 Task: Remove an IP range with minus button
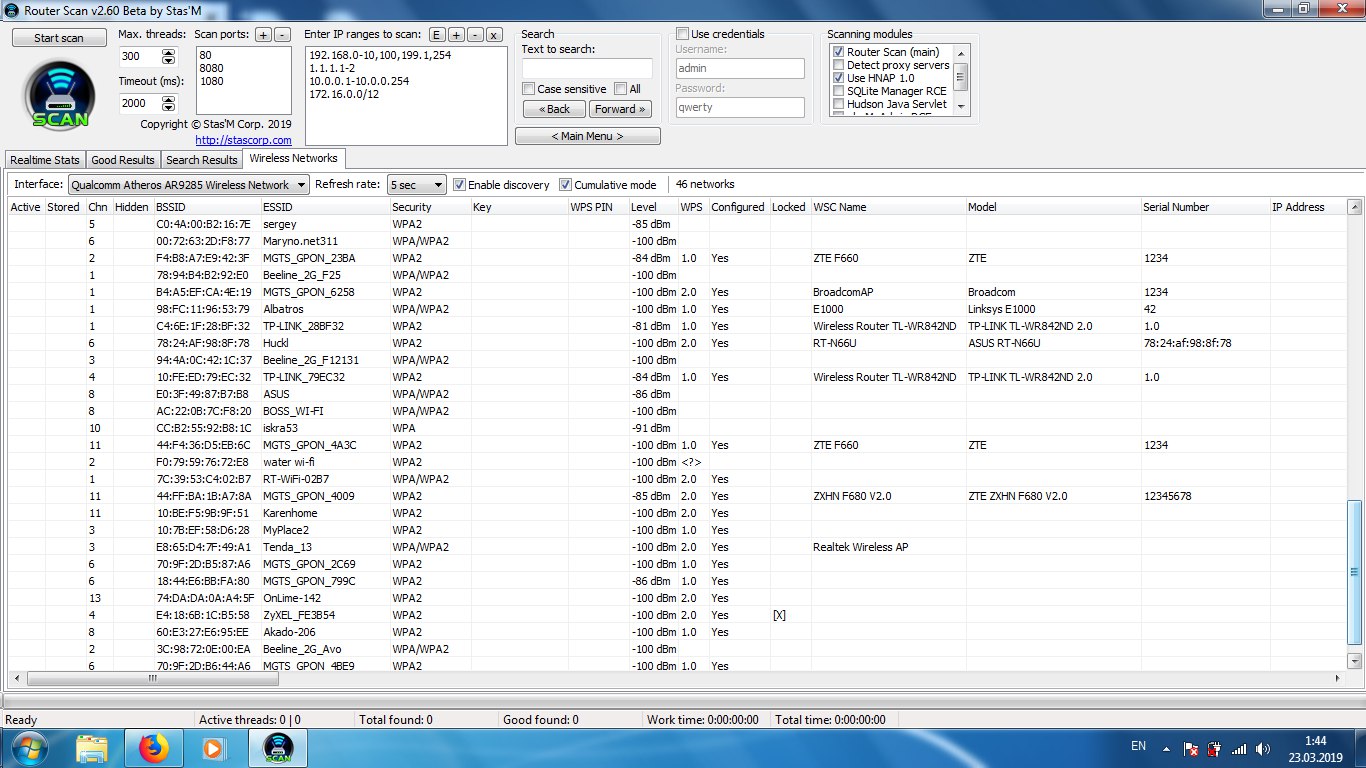474,34
